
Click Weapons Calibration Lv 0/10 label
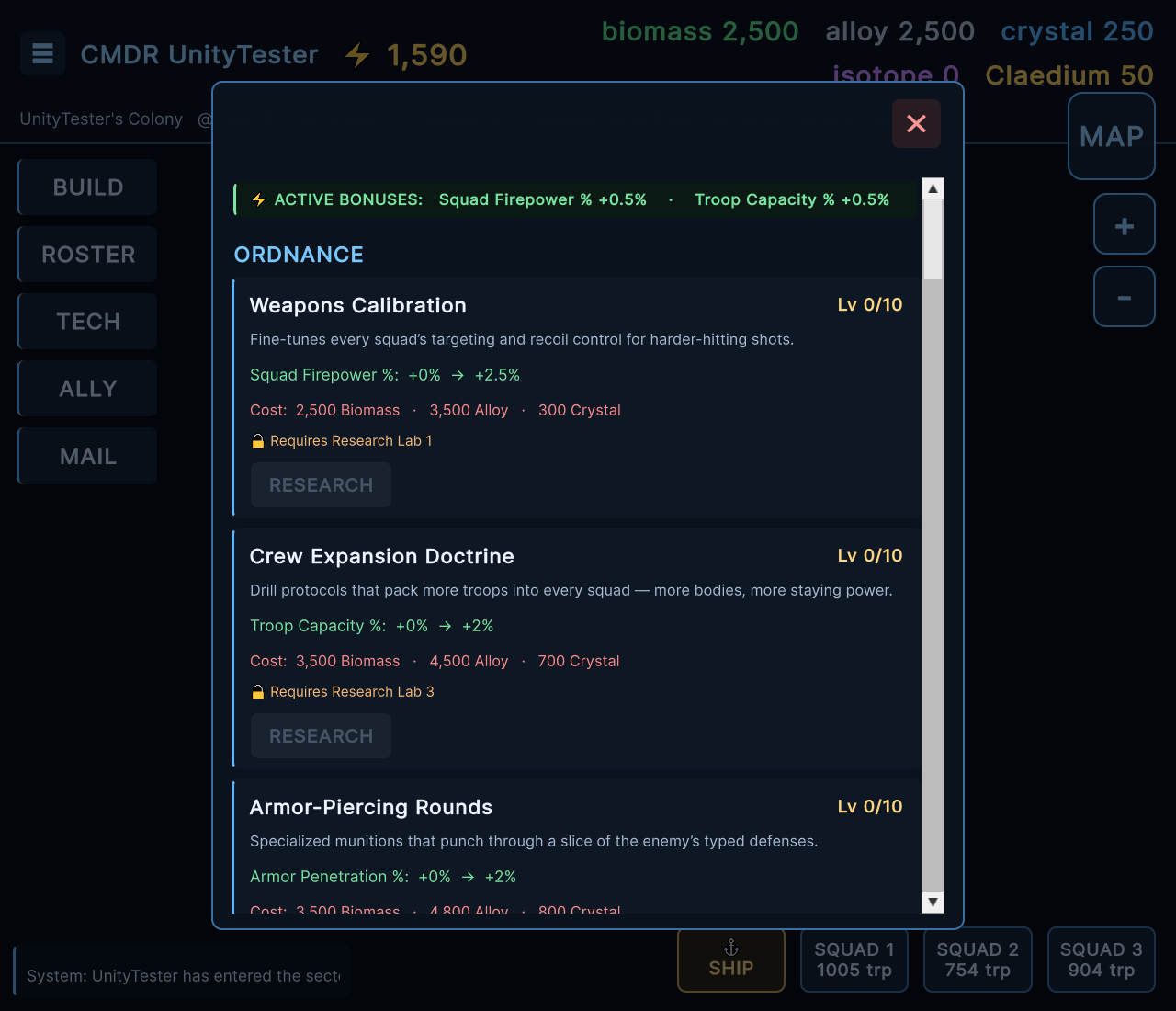point(870,304)
